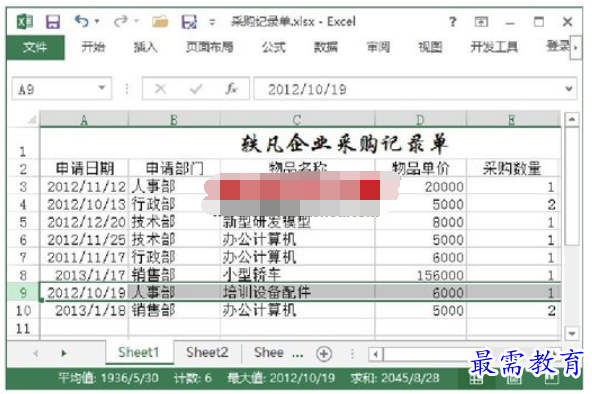Click the Enter checkmark formula button

pos(196,89)
